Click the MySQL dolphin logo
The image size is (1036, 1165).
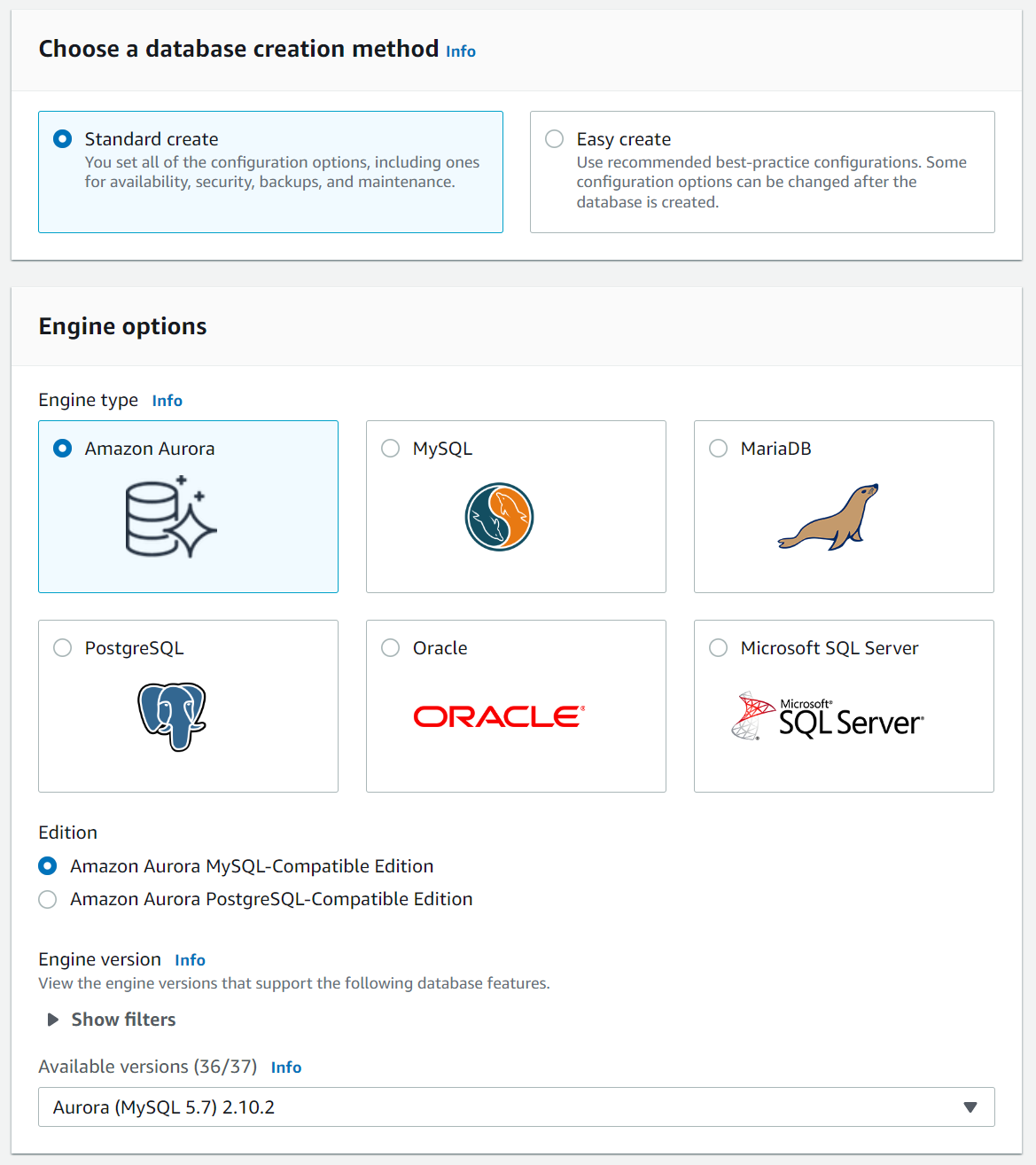coord(499,517)
